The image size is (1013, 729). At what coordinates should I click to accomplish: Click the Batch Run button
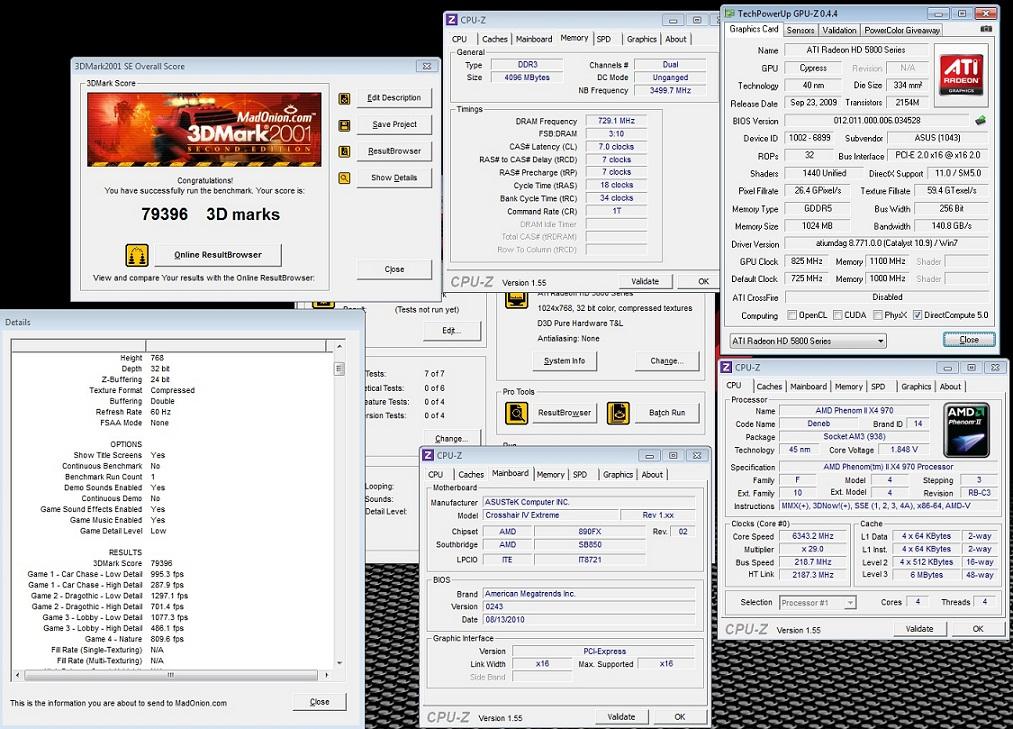[x=667, y=413]
